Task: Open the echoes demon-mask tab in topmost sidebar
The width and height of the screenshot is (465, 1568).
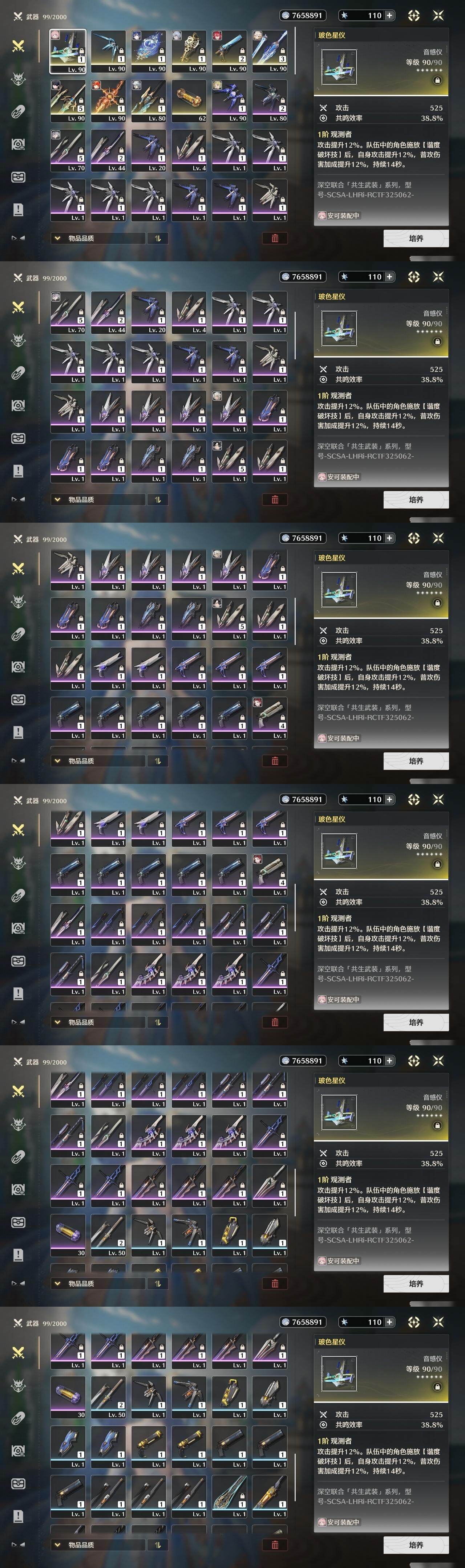Action: pyautogui.click(x=18, y=78)
